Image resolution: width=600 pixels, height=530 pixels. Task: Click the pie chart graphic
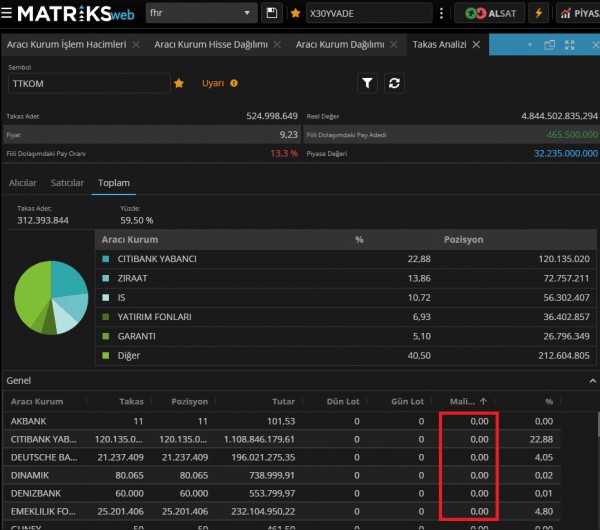[x=51, y=298]
